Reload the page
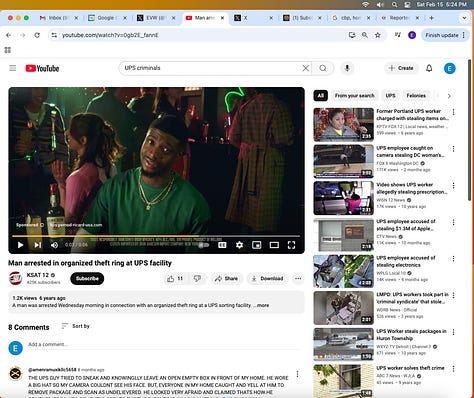Viewport: 474px width, 398px height. (x=37, y=35)
